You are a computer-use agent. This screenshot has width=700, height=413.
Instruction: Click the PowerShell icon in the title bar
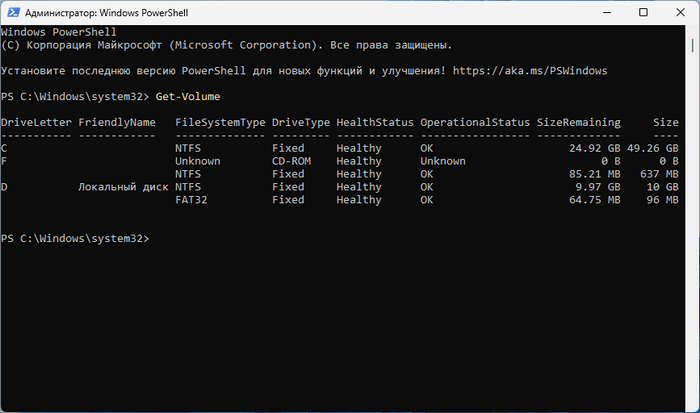13,11
